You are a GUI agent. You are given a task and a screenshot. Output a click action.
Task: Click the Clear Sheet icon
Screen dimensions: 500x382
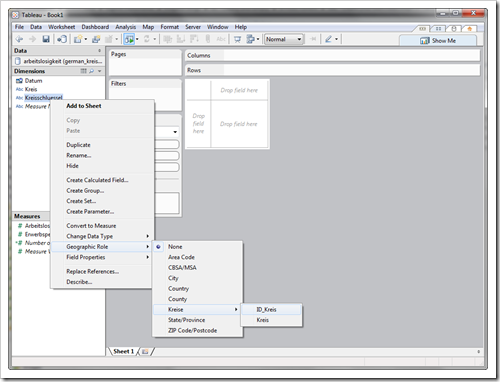point(109,39)
